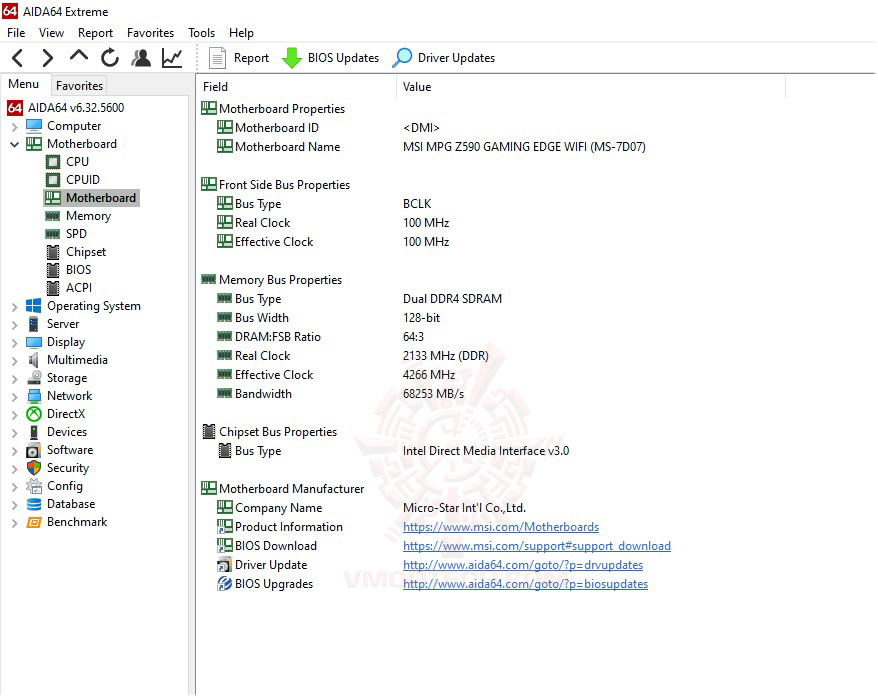
Task: Expand the Software tree node
Action: (x=15, y=451)
